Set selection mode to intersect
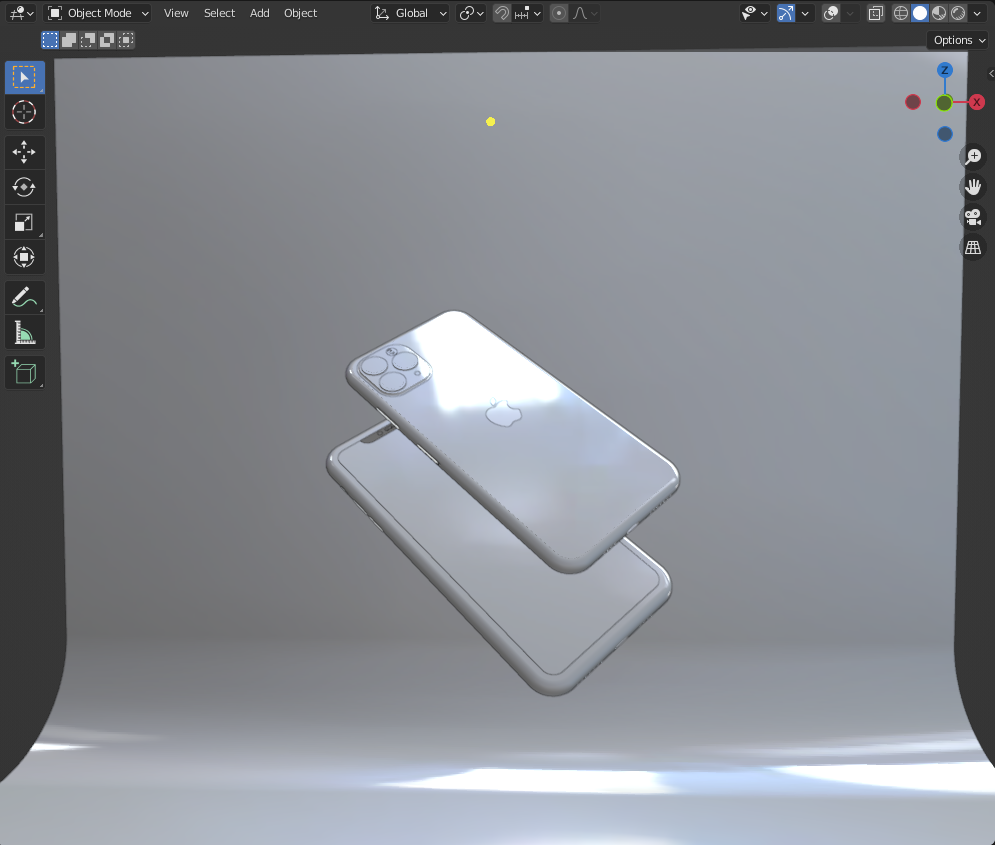Screen dimensions: 995x845 click(126, 40)
